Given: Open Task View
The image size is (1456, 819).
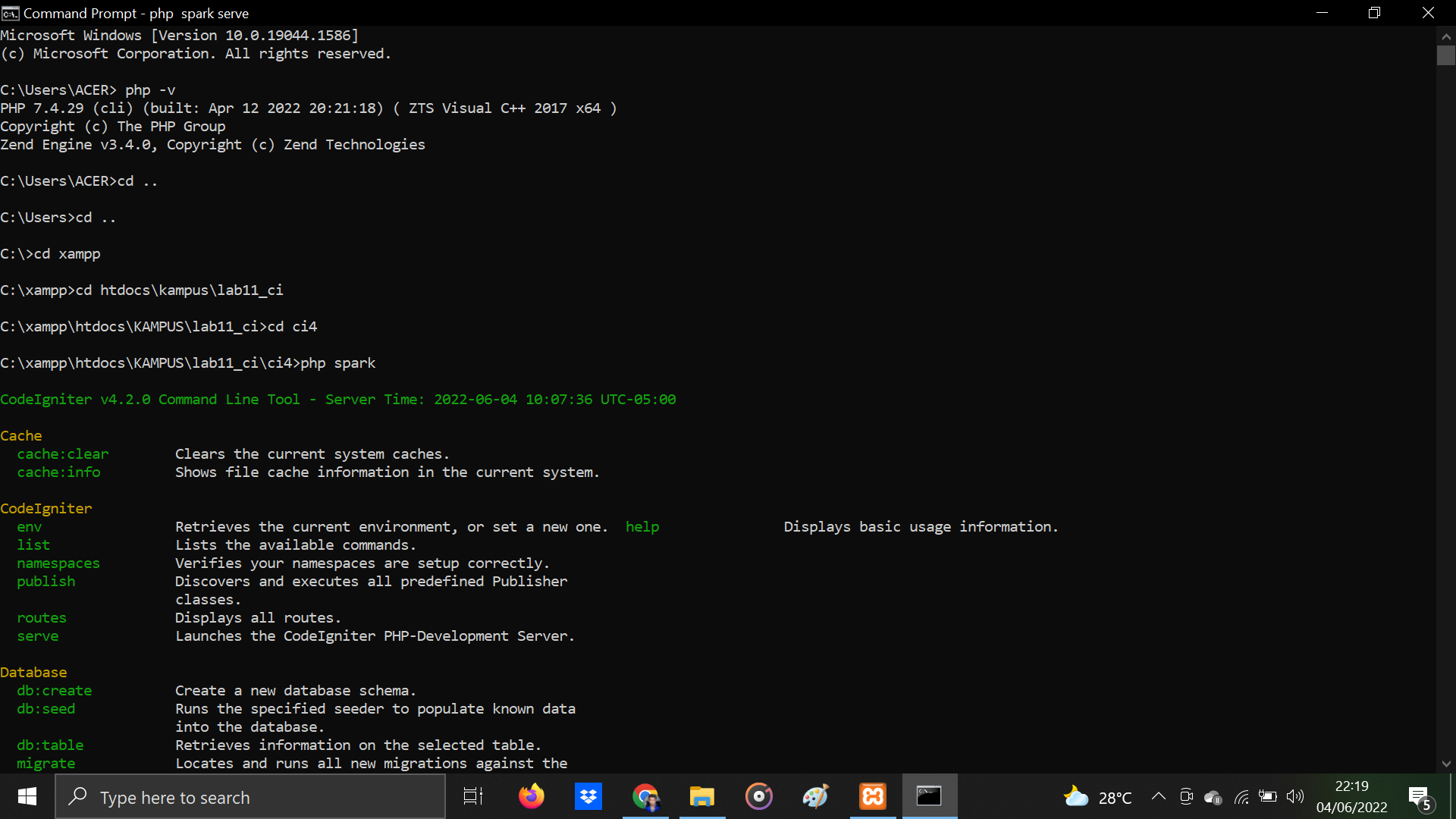Looking at the screenshot, I should [471, 796].
